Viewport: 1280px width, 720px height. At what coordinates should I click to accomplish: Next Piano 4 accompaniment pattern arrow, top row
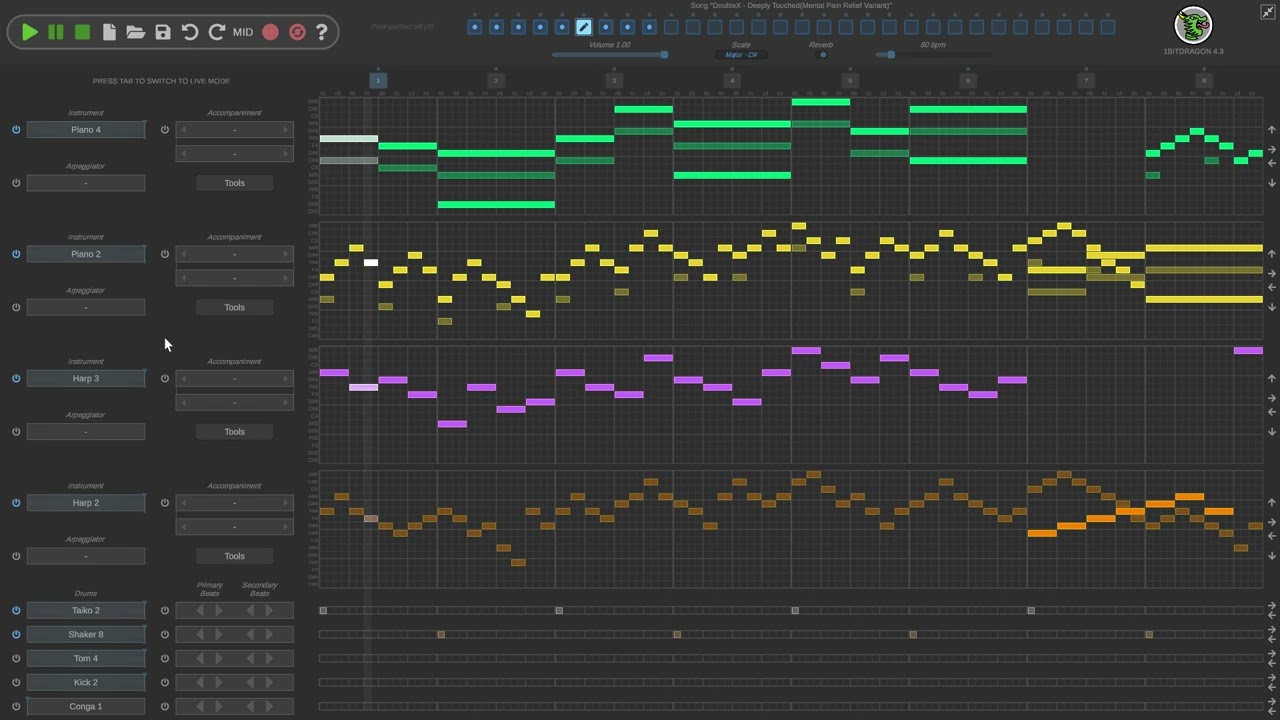pyautogui.click(x=285, y=129)
